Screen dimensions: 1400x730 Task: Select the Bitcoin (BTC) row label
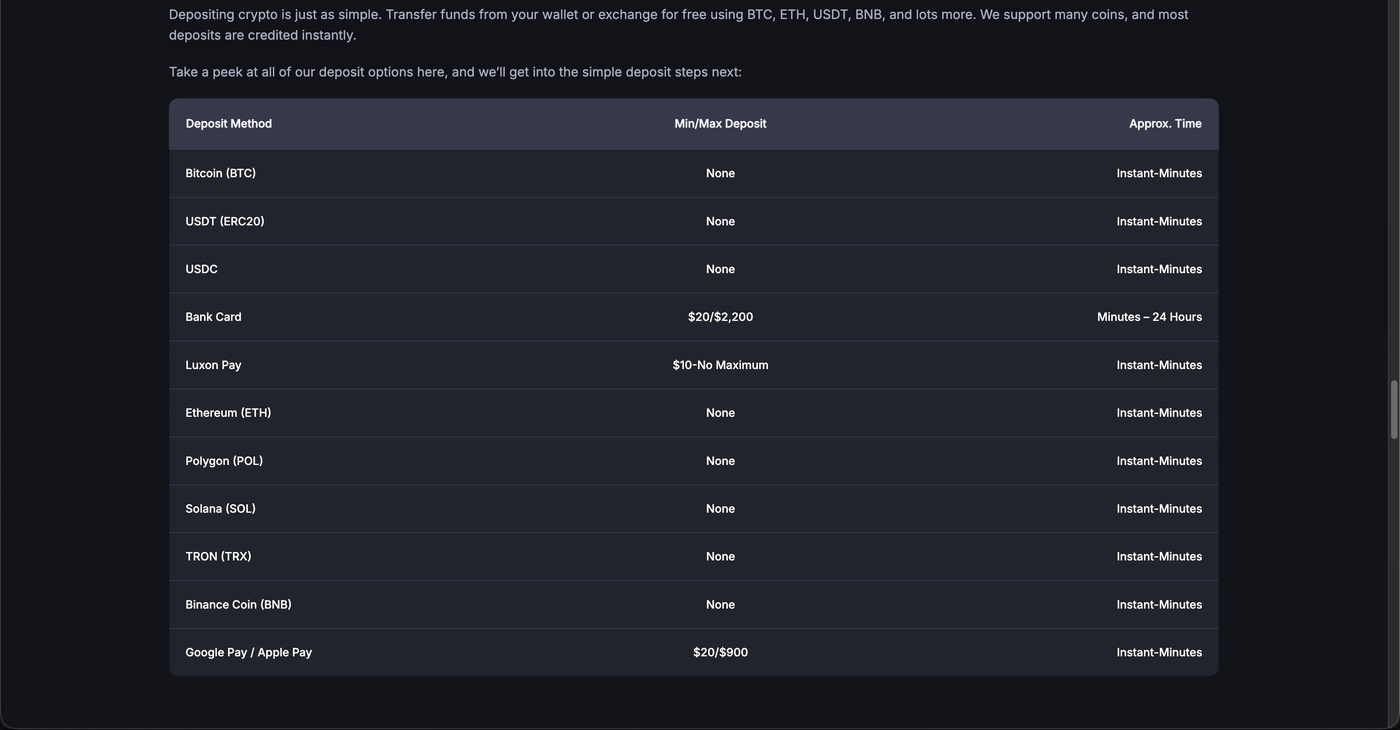pyautogui.click(x=221, y=173)
